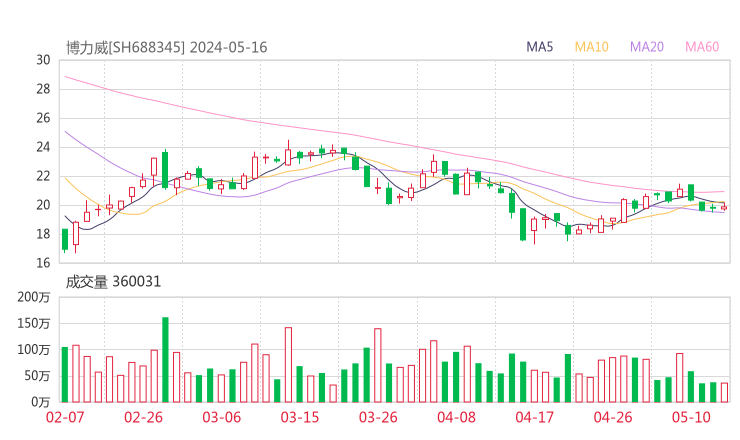This screenshot has width=740, height=440.
Task: Click the 26 price axis label
Action: 43,118
